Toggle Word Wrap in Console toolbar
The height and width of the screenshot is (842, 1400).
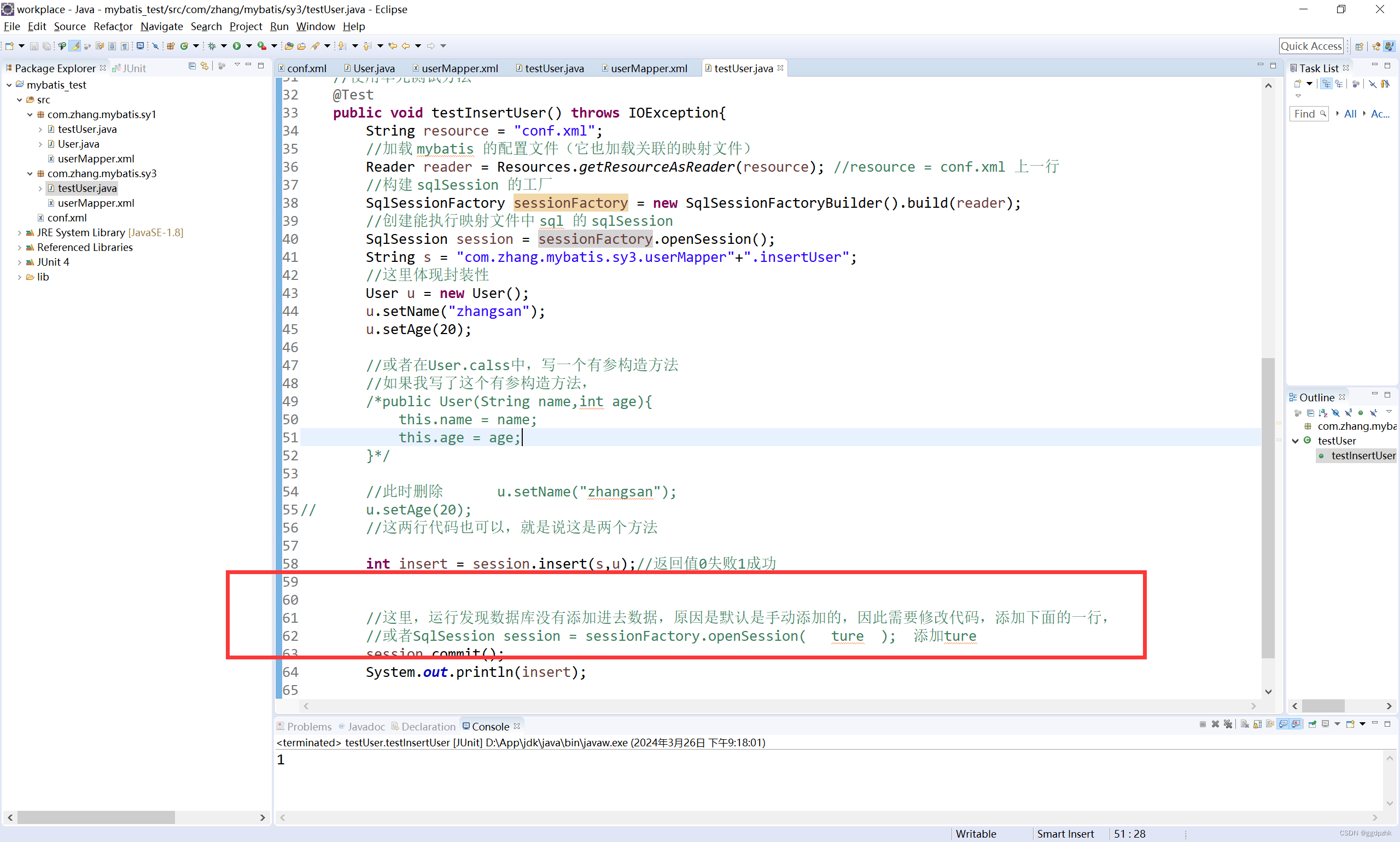[1270, 724]
